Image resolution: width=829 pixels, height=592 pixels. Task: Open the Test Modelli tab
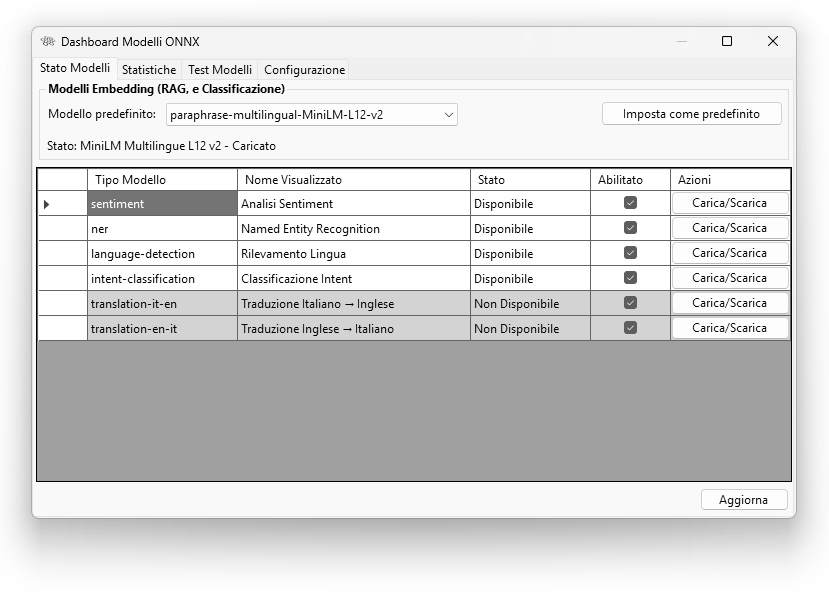pos(220,70)
